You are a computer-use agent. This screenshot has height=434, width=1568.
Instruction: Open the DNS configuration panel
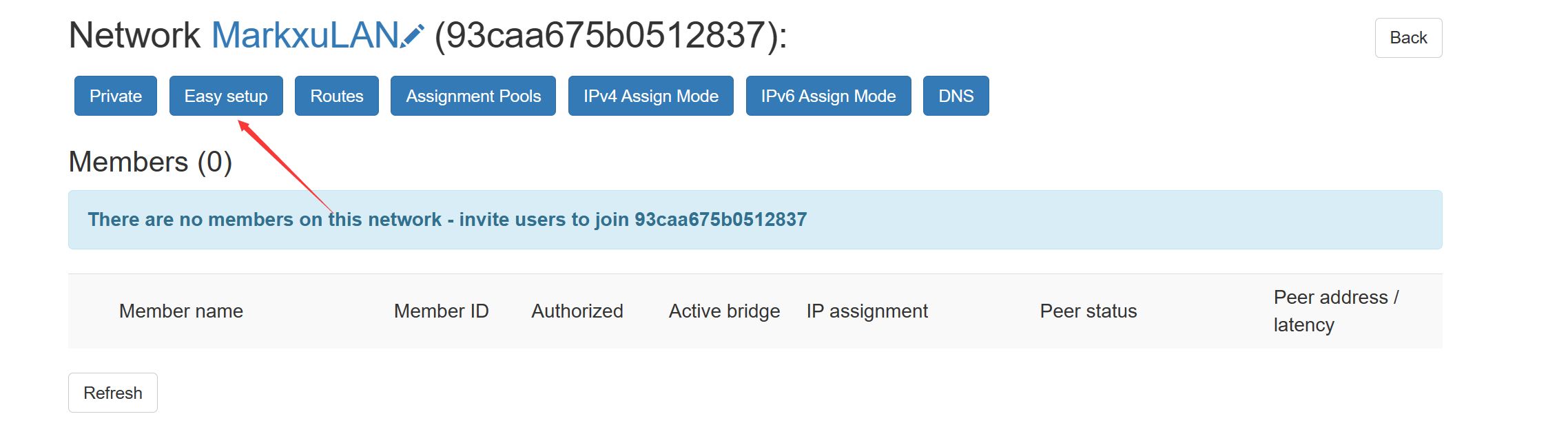click(x=956, y=96)
